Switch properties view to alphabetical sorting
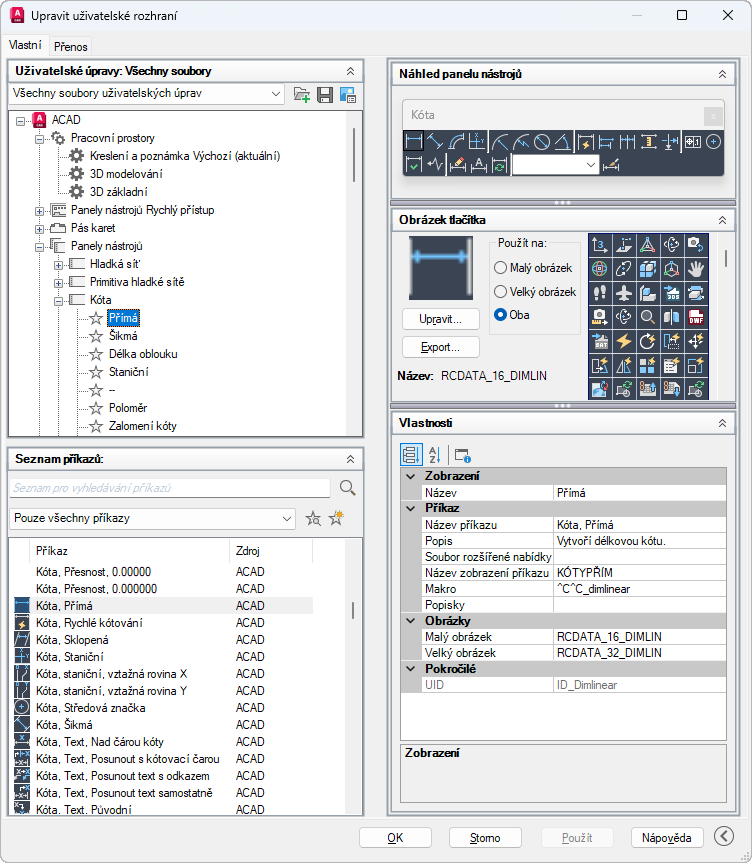Screen dimensions: 752x863 coord(434,455)
